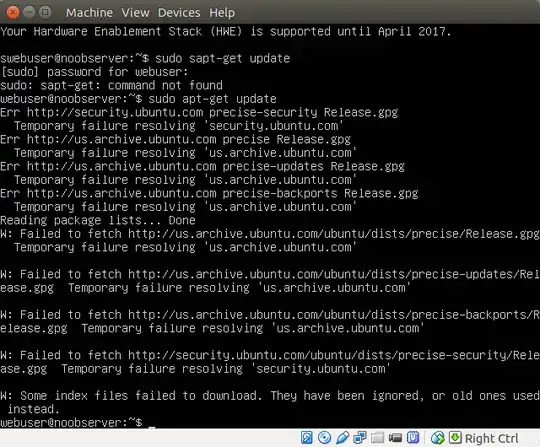This screenshot has height=447, width=540.
Task: Minimize the virtual machine window
Action: click(29, 12)
